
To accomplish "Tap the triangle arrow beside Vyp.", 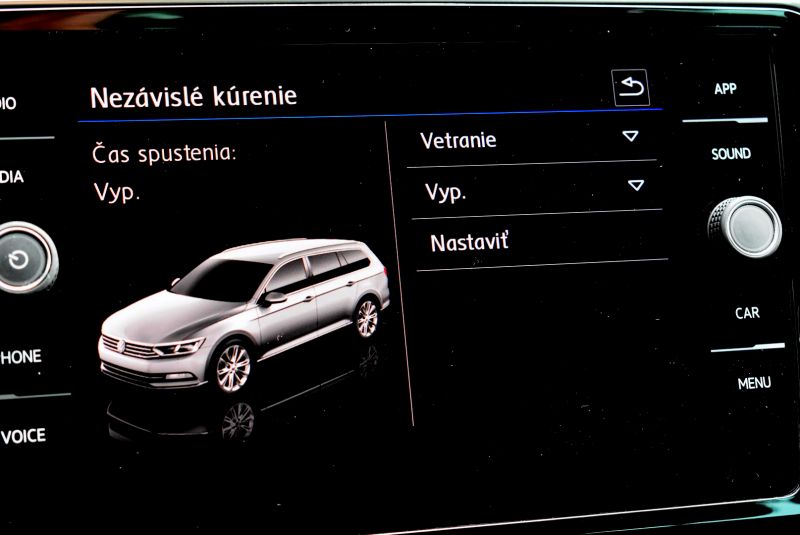I will (x=636, y=185).
